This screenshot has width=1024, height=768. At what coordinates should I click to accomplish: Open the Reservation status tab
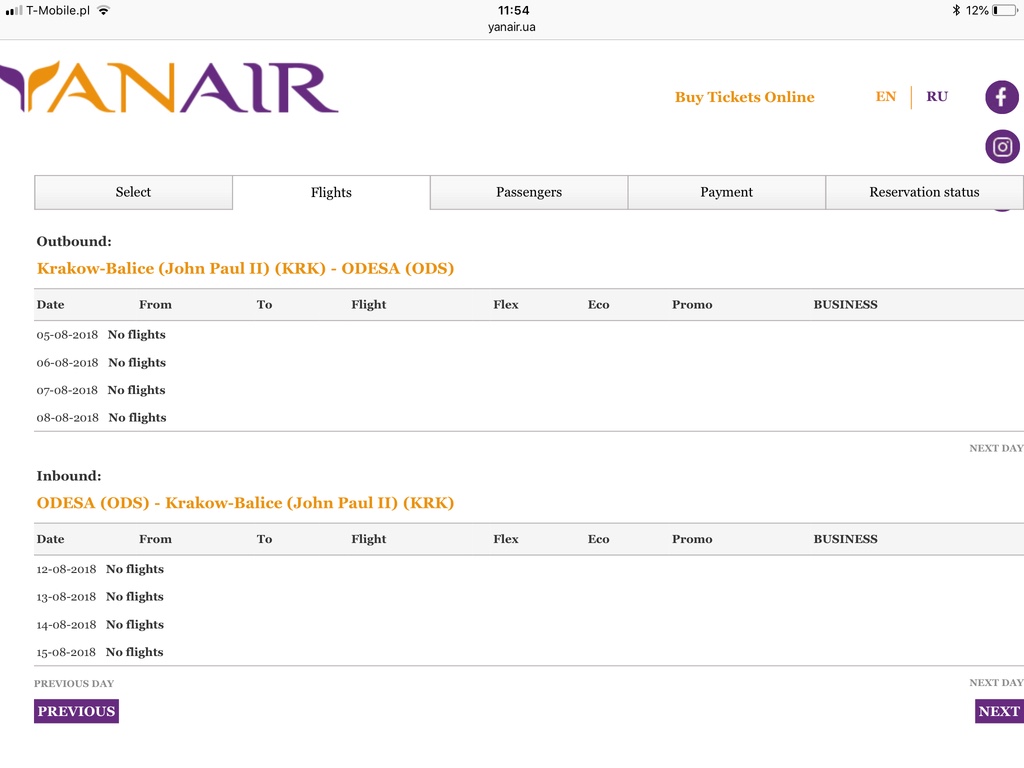pos(924,192)
